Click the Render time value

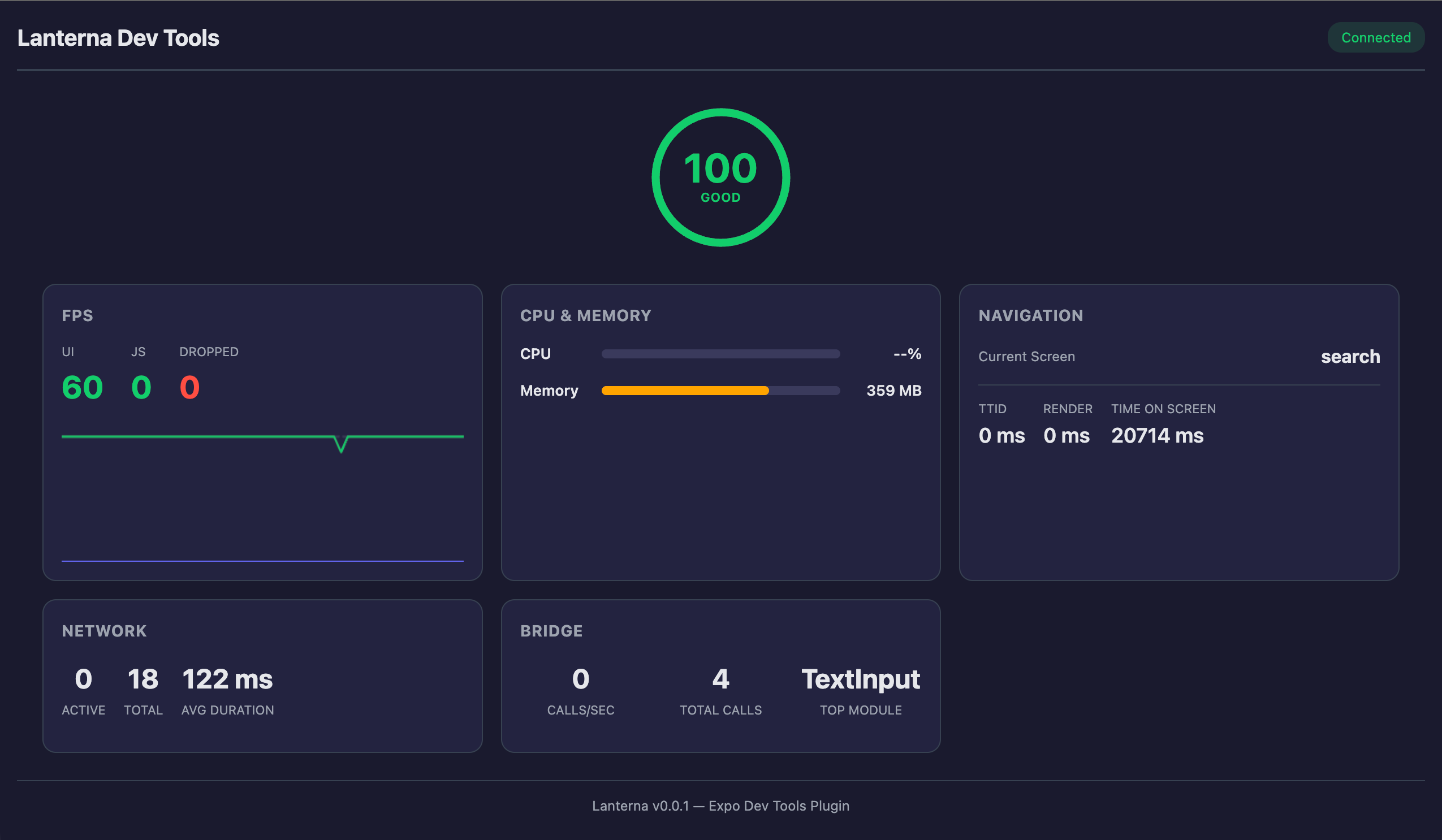(1066, 436)
